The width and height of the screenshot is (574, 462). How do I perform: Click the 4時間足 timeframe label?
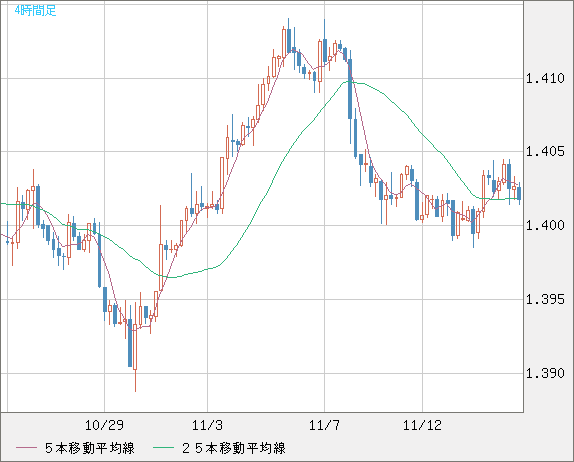36,10
